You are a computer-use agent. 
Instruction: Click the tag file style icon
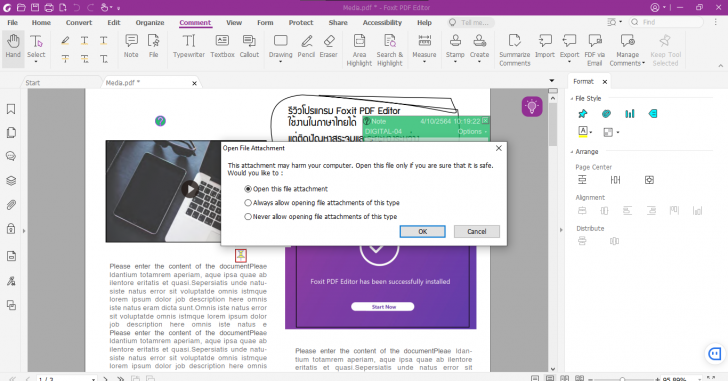653,114
